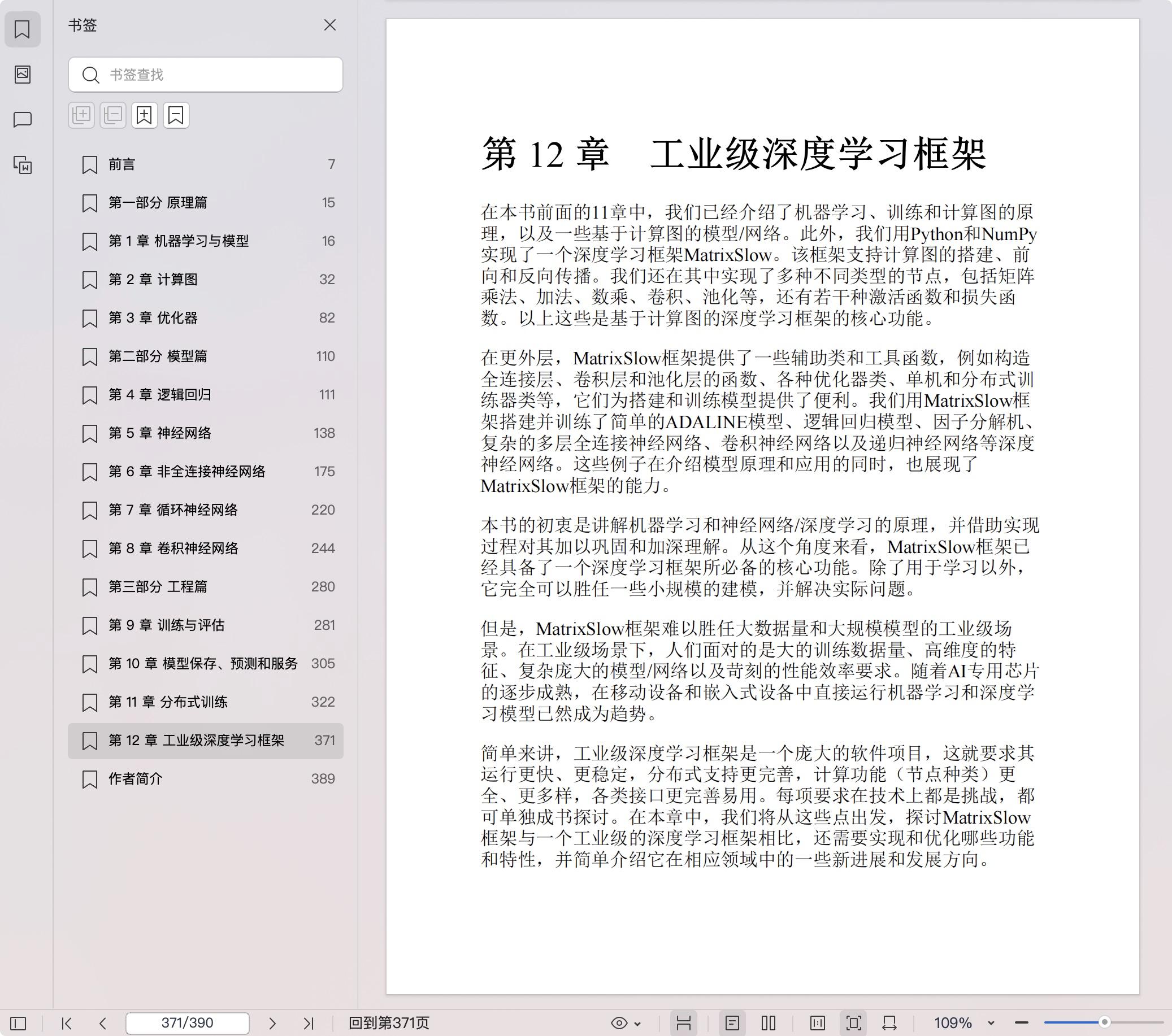Set zoom to actual size
This screenshot has height=1036, width=1172.
818,1024
